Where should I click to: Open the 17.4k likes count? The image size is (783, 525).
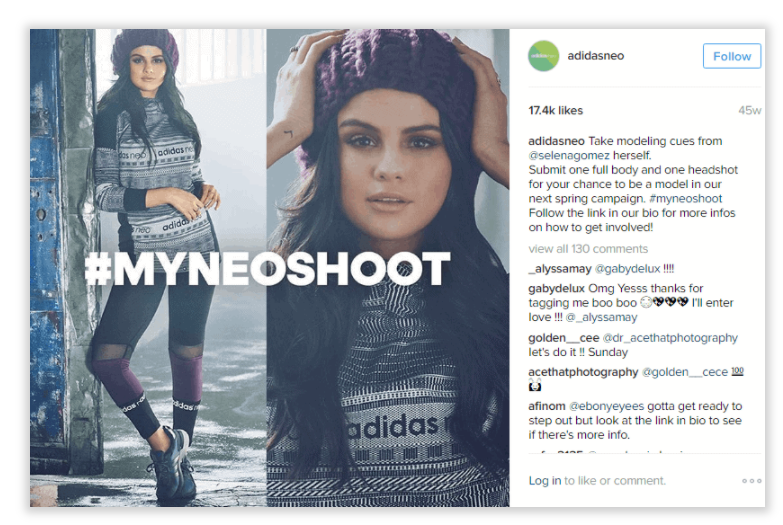[x=555, y=110]
